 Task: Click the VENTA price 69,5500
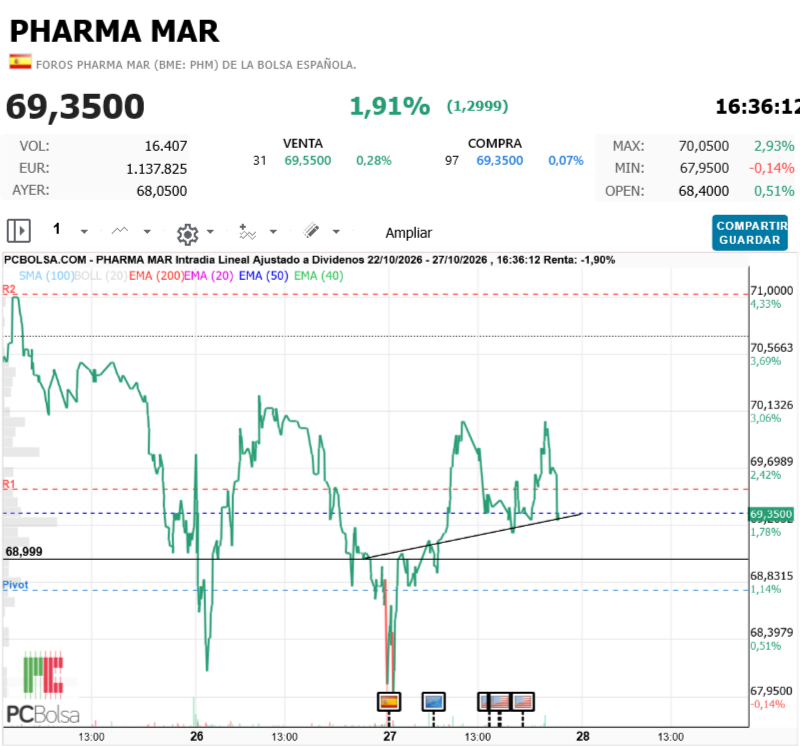(x=308, y=161)
